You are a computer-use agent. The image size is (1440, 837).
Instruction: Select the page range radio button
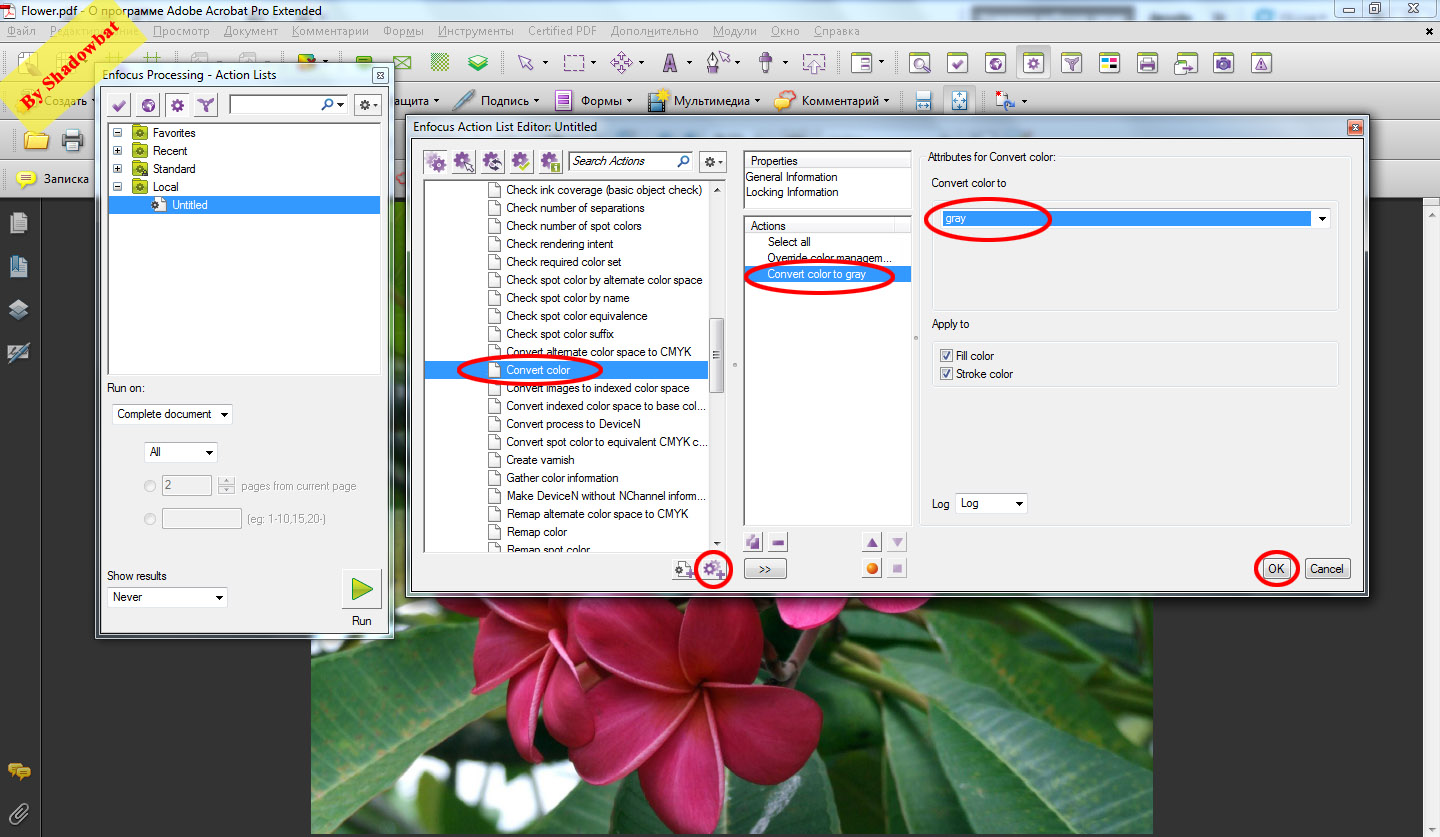(x=150, y=519)
